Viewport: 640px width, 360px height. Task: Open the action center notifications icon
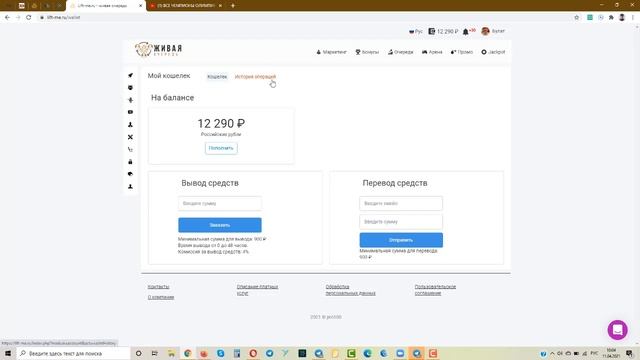[x=629, y=353]
